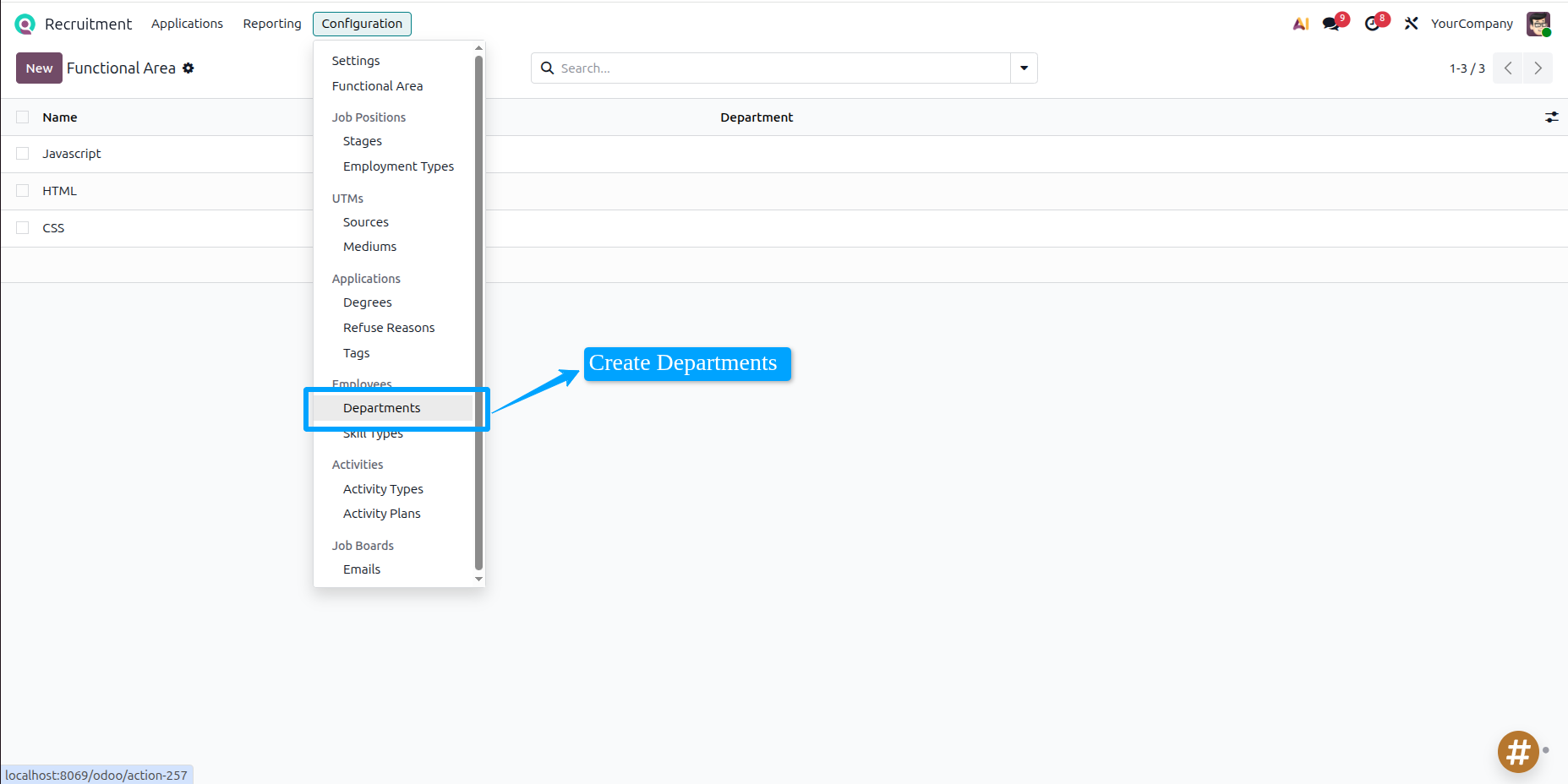Screen dimensions: 1568x784
Task: Select Emails under Job Boards
Action: click(362, 569)
